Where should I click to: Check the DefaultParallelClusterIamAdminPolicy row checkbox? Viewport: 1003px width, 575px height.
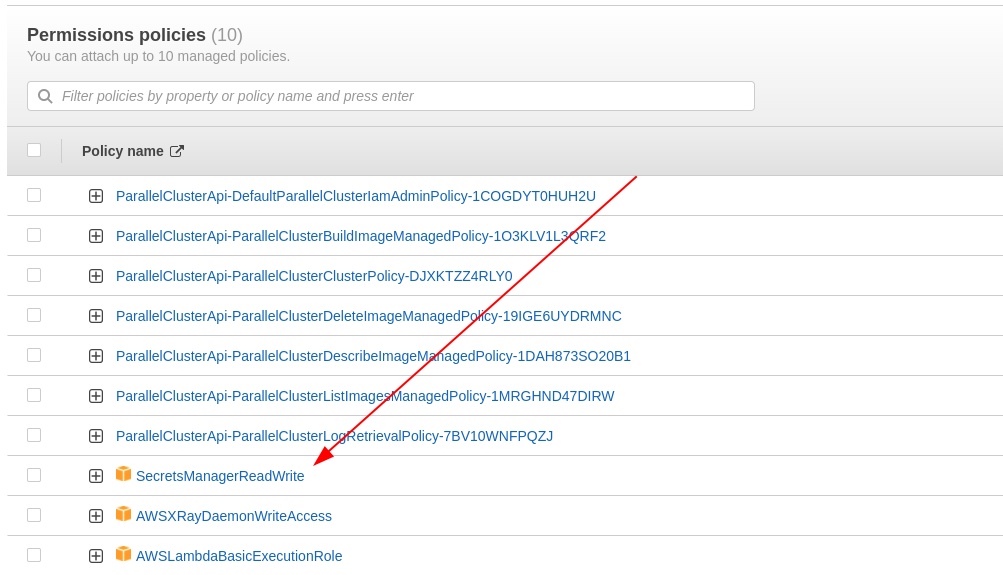click(34, 195)
